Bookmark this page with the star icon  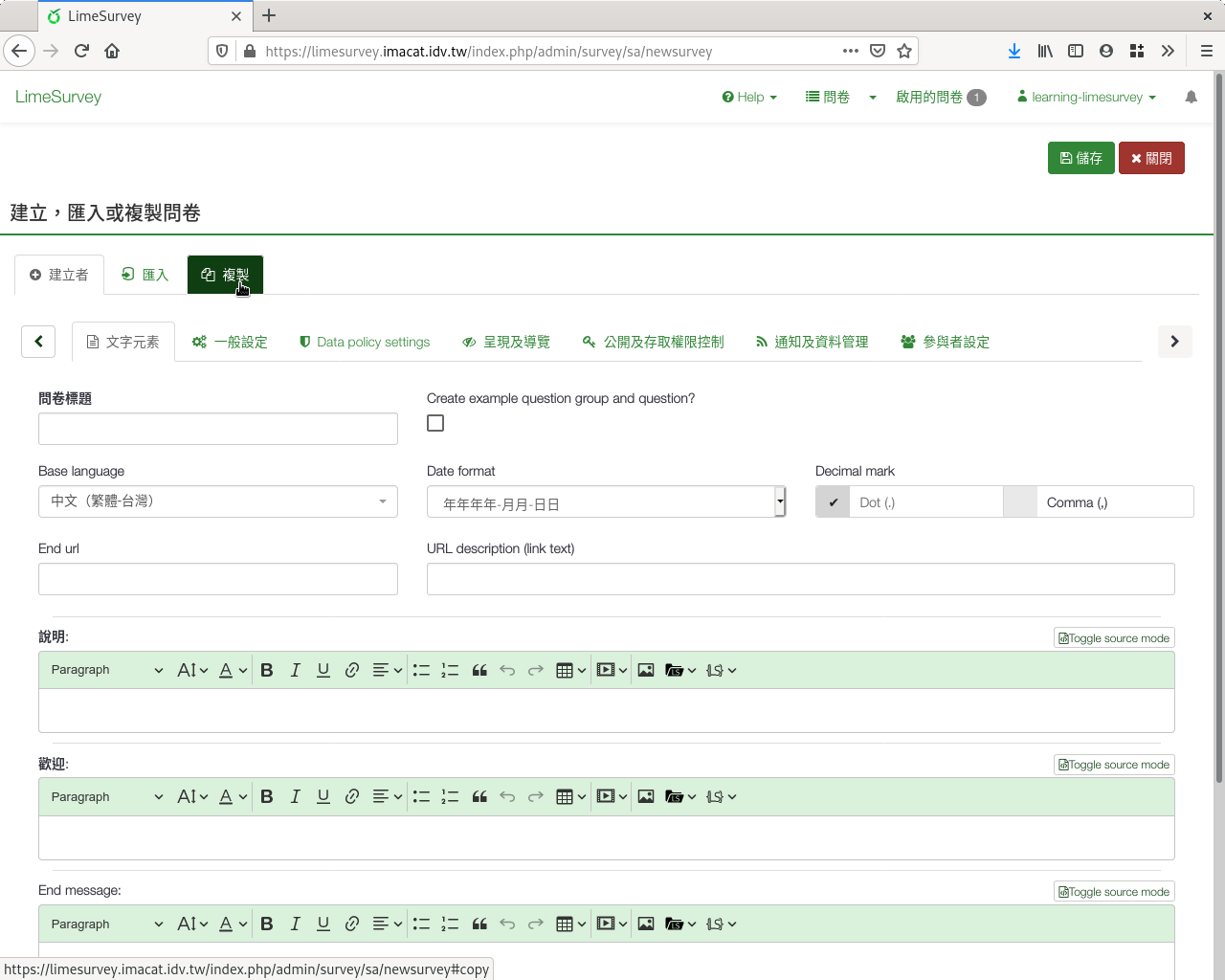904,51
